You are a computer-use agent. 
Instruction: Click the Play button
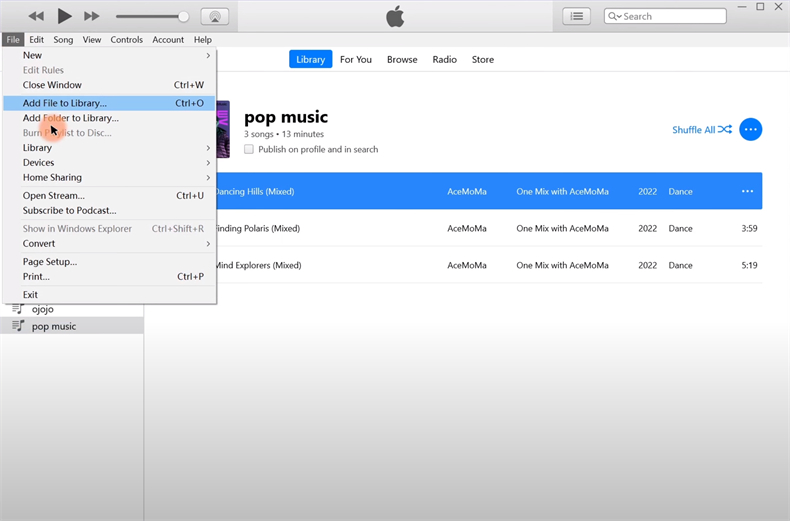[x=64, y=16]
